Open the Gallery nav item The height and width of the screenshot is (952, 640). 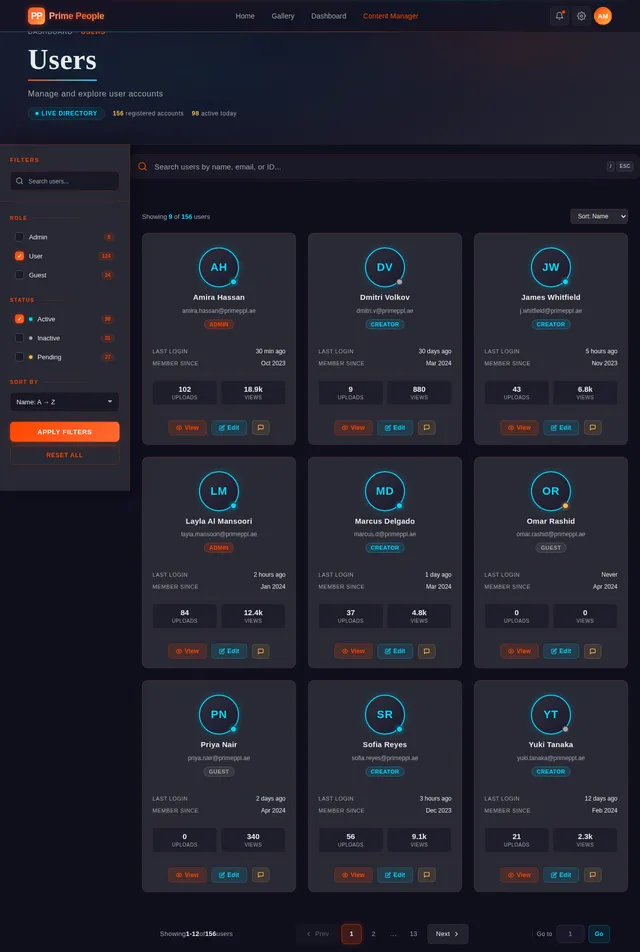(283, 16)
